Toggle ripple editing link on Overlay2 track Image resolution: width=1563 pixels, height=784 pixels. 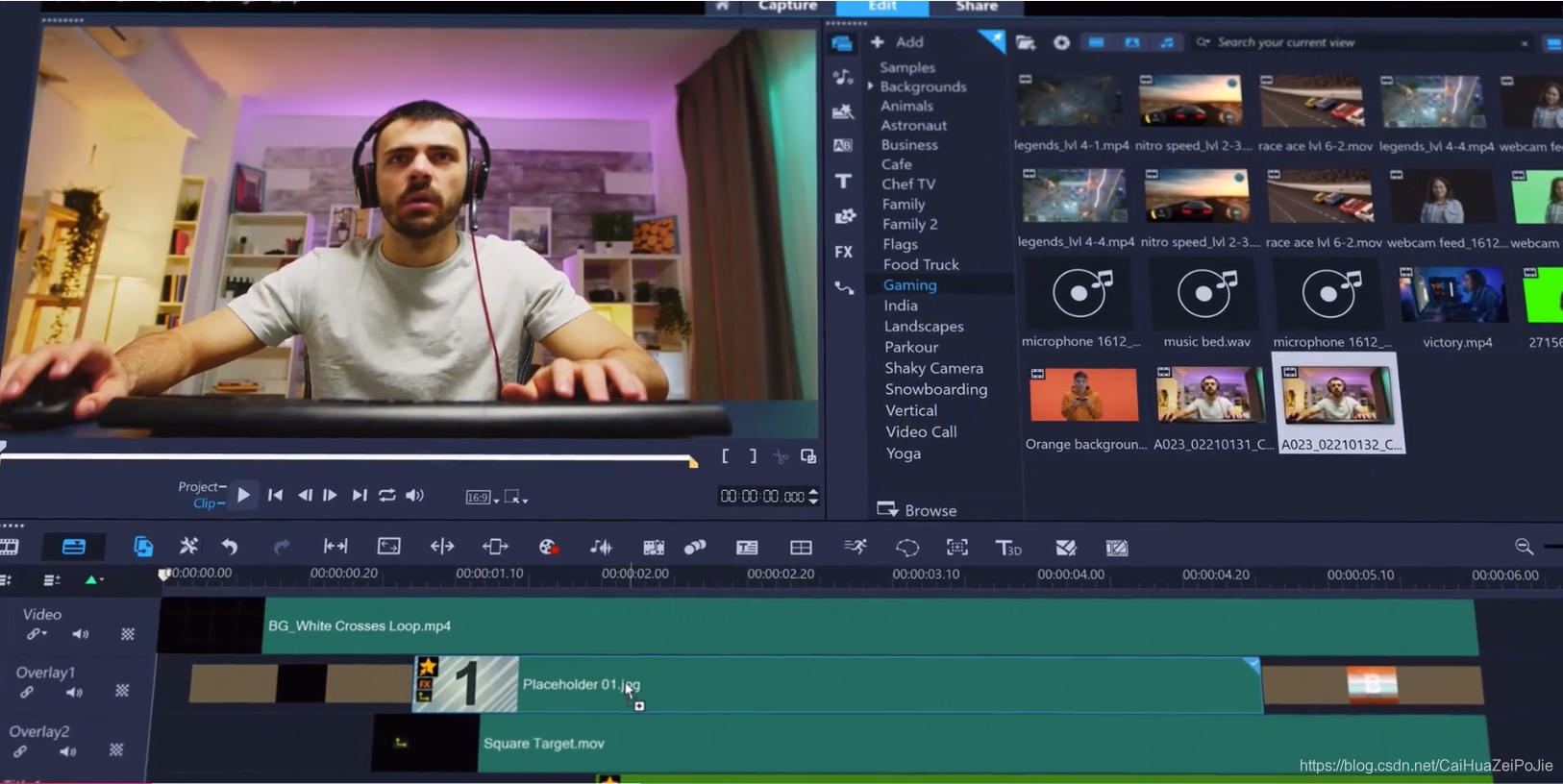pos(19,751)
